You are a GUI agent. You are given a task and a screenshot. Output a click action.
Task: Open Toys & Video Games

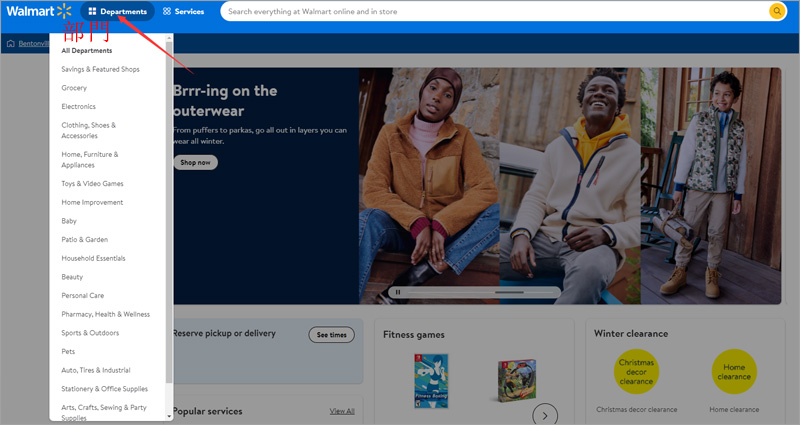pyautogui.click(x=92, y=184)
